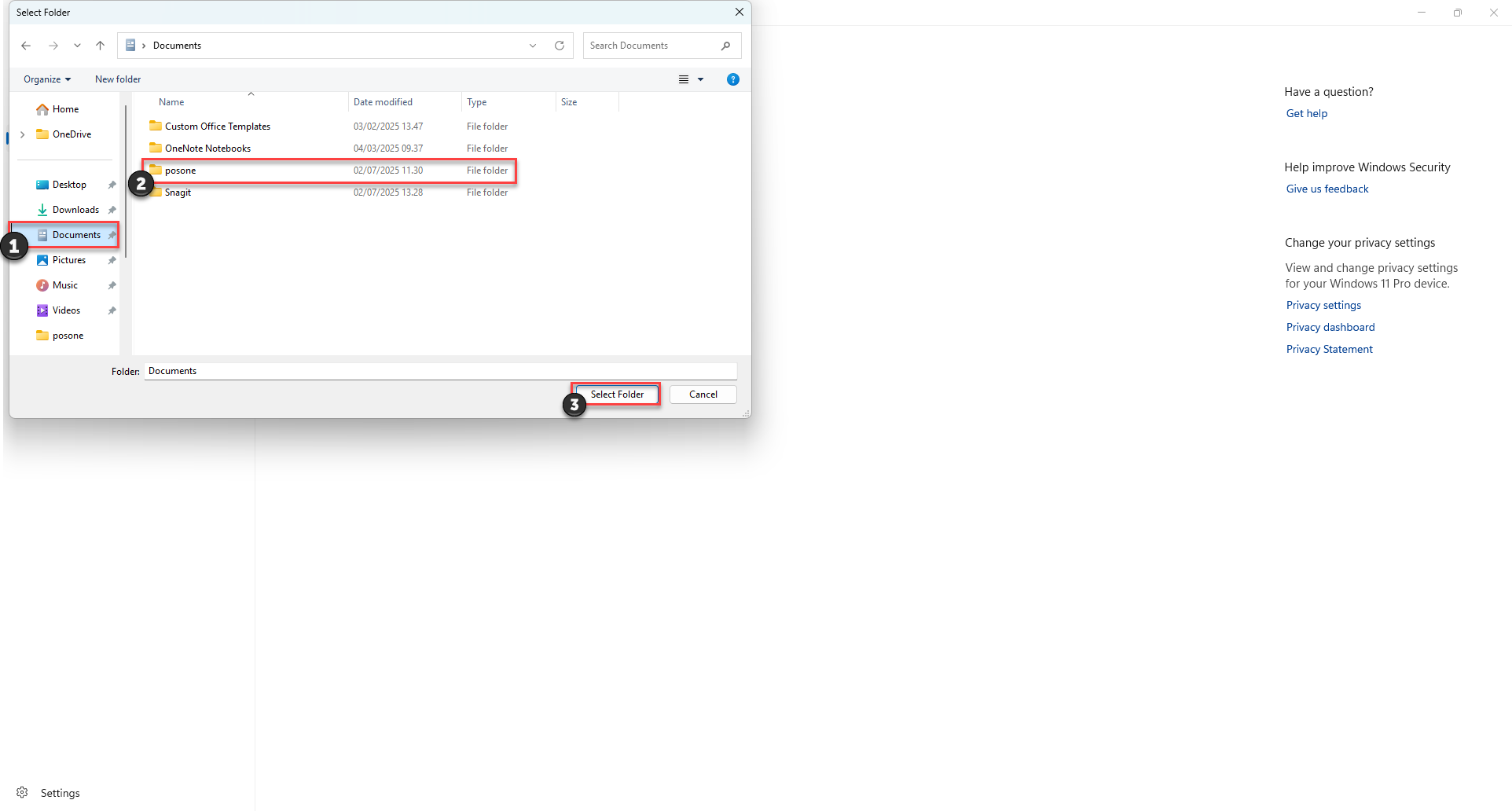Open the address bar history dropdown
Viewport: 1512px width, 811px height.
[533, 46]
